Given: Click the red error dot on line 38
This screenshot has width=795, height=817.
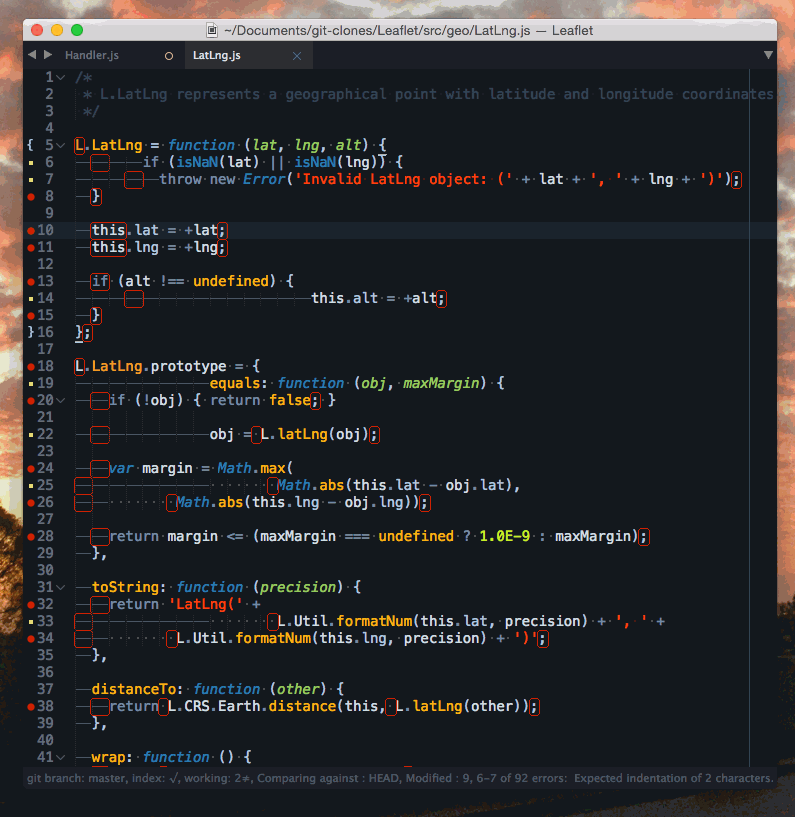Looking at the screenshot, I should pos(31,706).
